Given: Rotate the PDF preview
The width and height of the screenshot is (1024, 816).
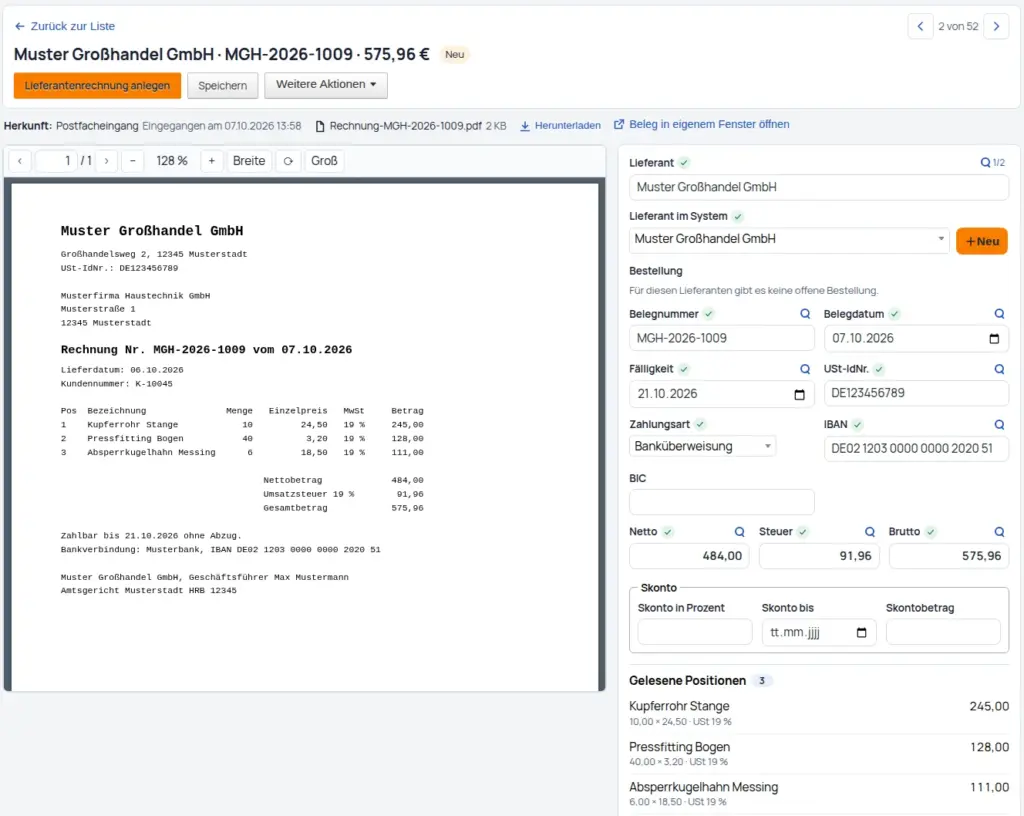Looking at the screenshot, I should (x=288, y=161).
